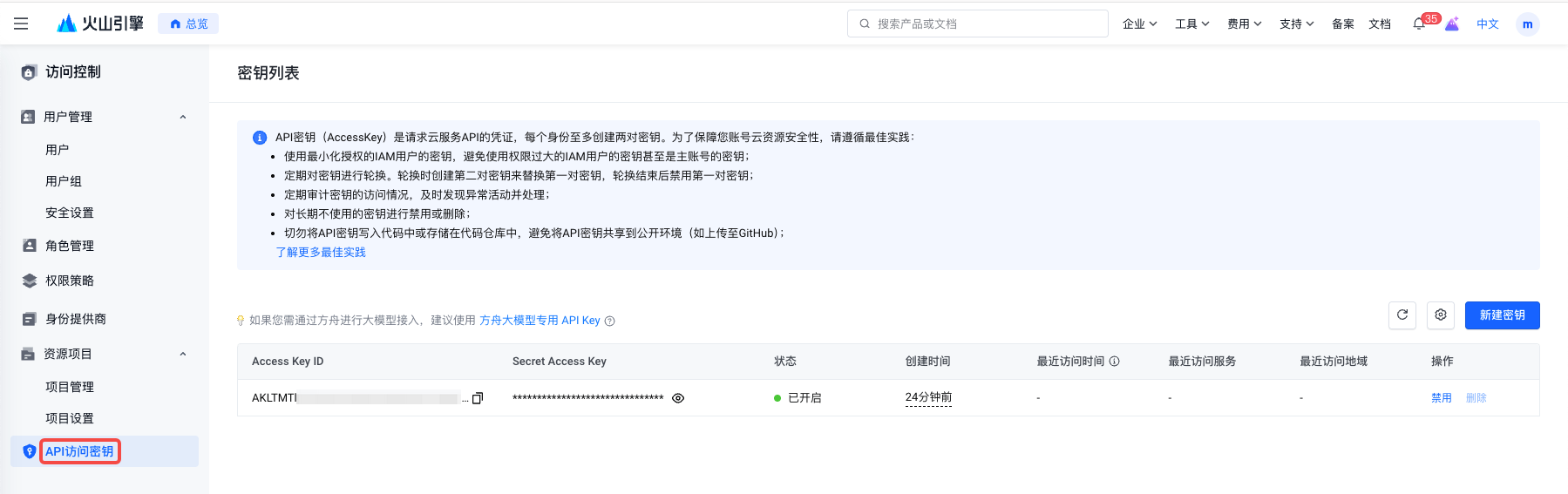The image size is (1568, 494).
Task: Open 项目设置 in sidebar
Action: coord(70,418)
